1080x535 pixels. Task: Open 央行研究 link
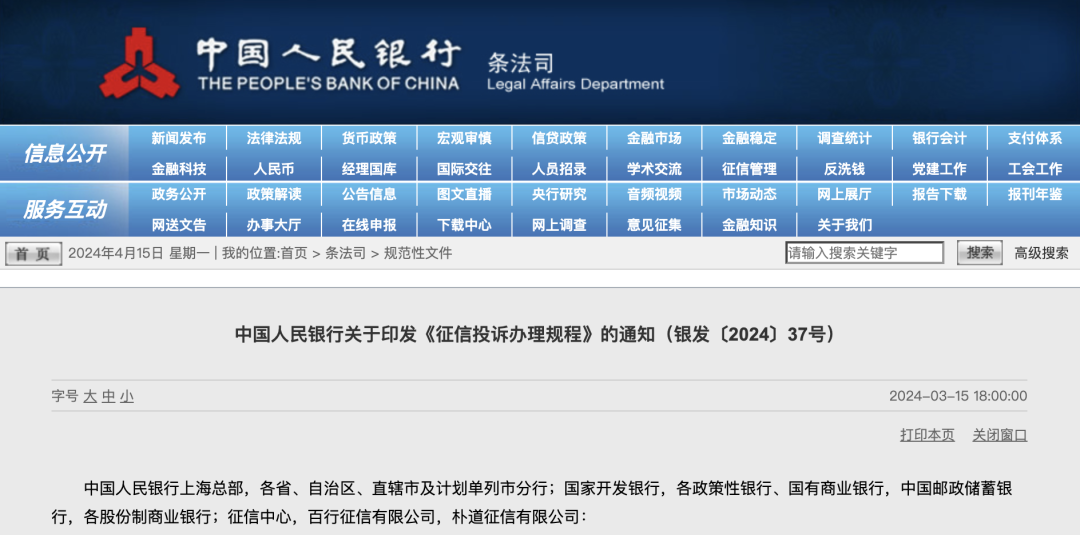click(x=559, y=194)
